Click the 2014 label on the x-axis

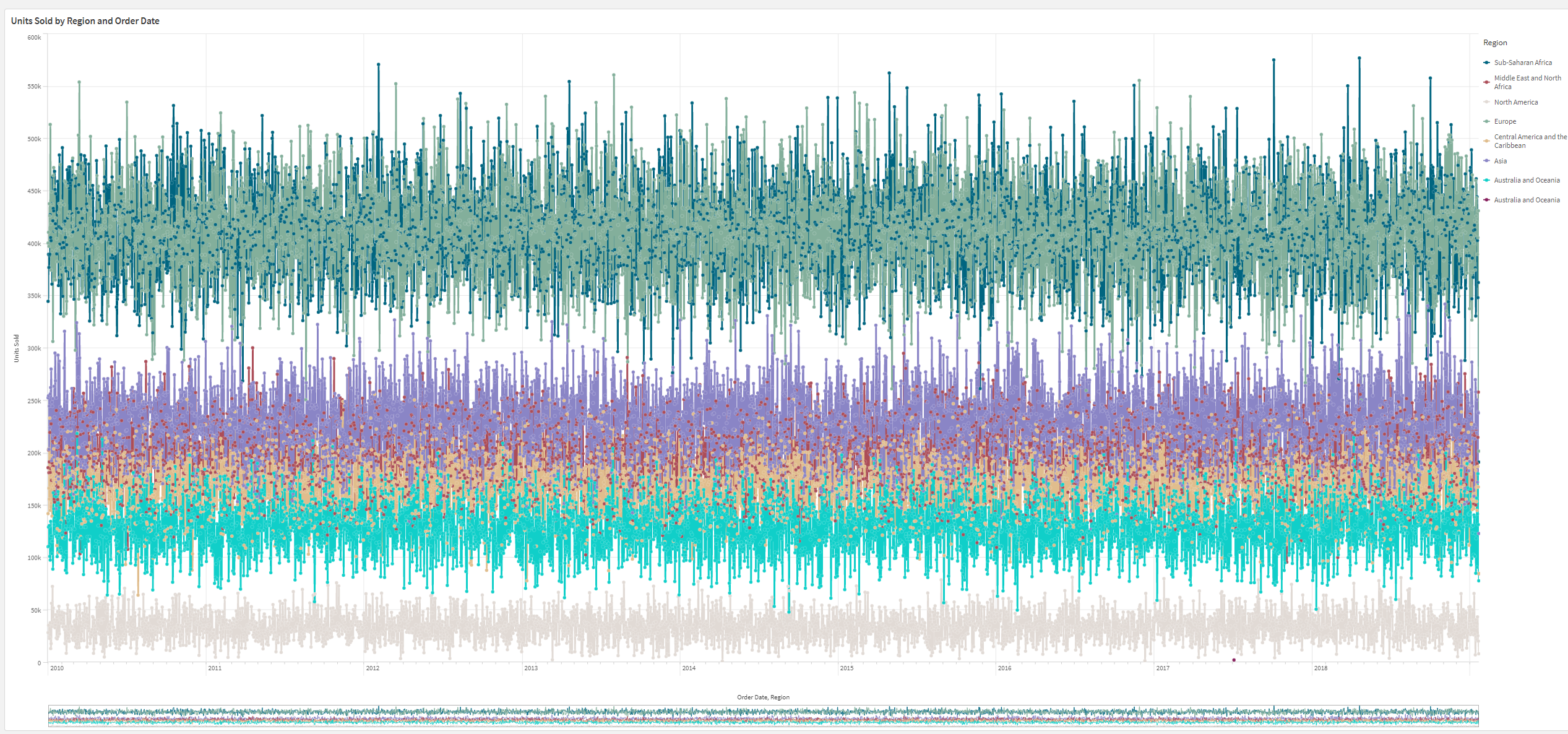(689, 668)
